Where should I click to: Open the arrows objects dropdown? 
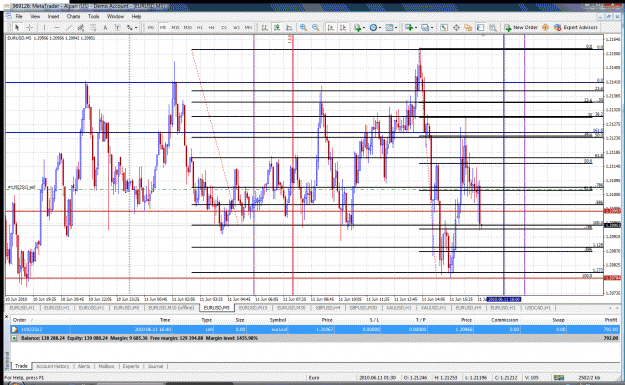coord(132,28)
